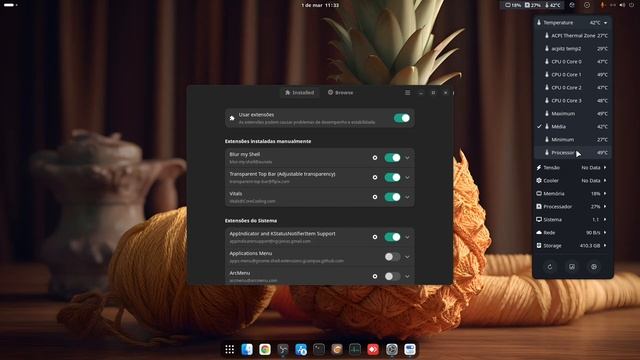Viewport: 640px width, 360px height.
Task: Expand the Cooler submenu
Action: point(572,180)
